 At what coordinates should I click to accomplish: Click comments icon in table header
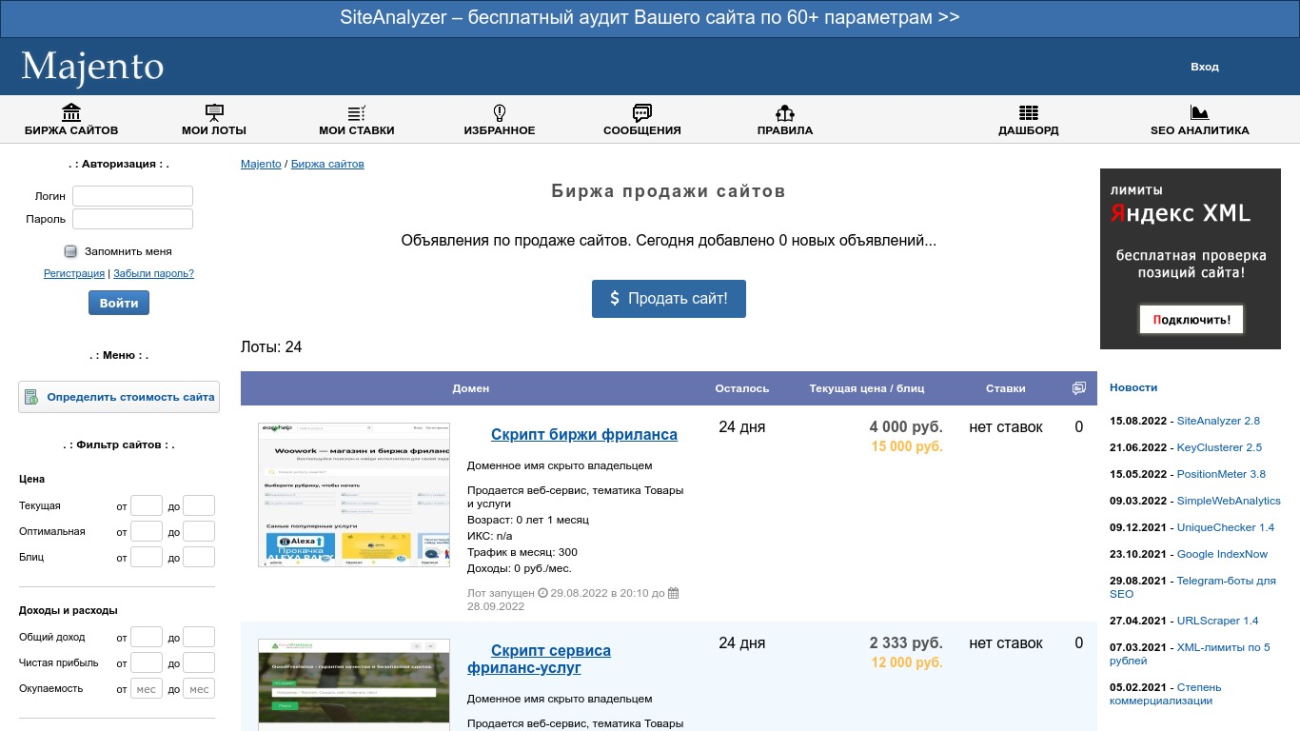point(1079,388)
